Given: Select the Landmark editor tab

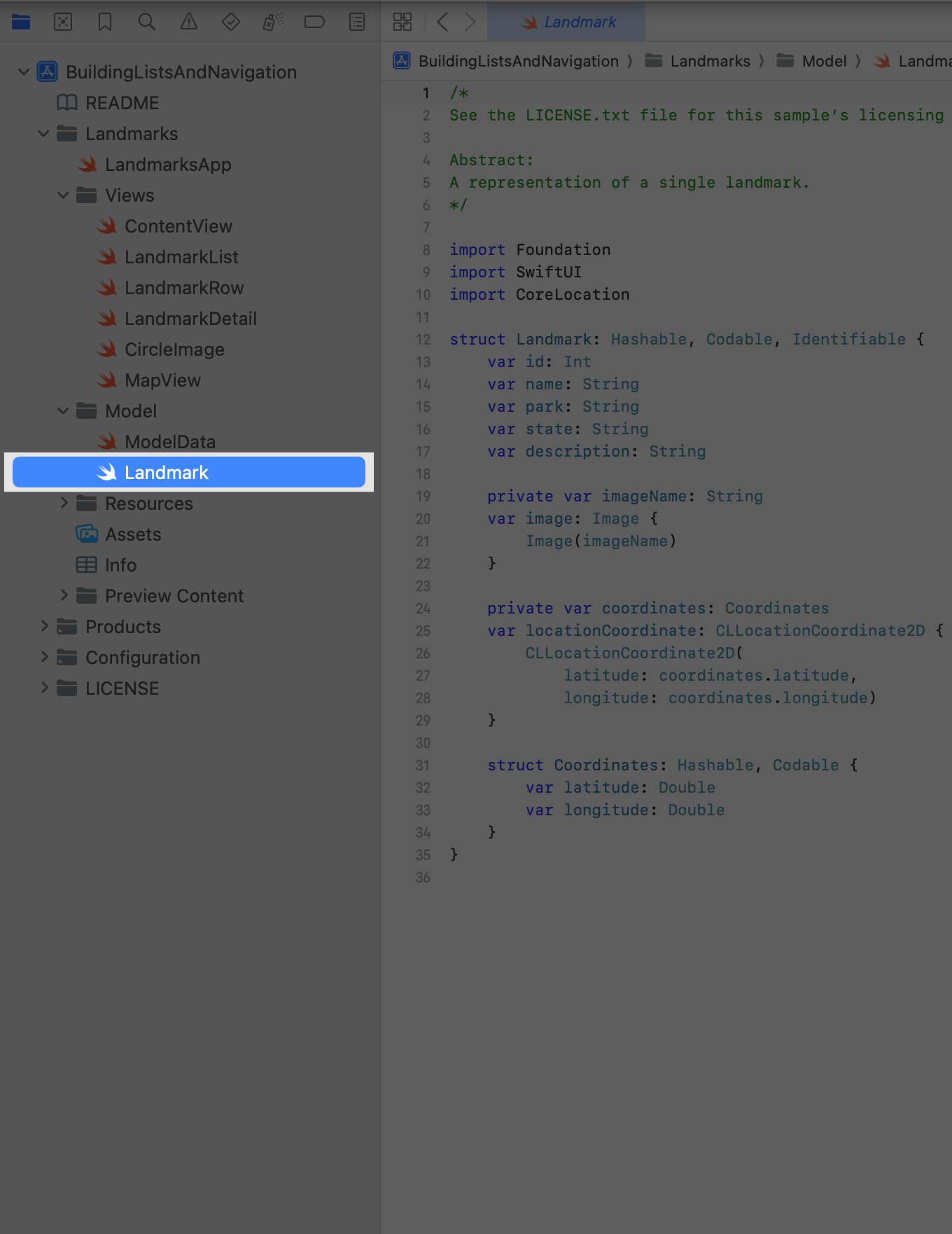Looking at the screenshot, I should tap(568, 22).
